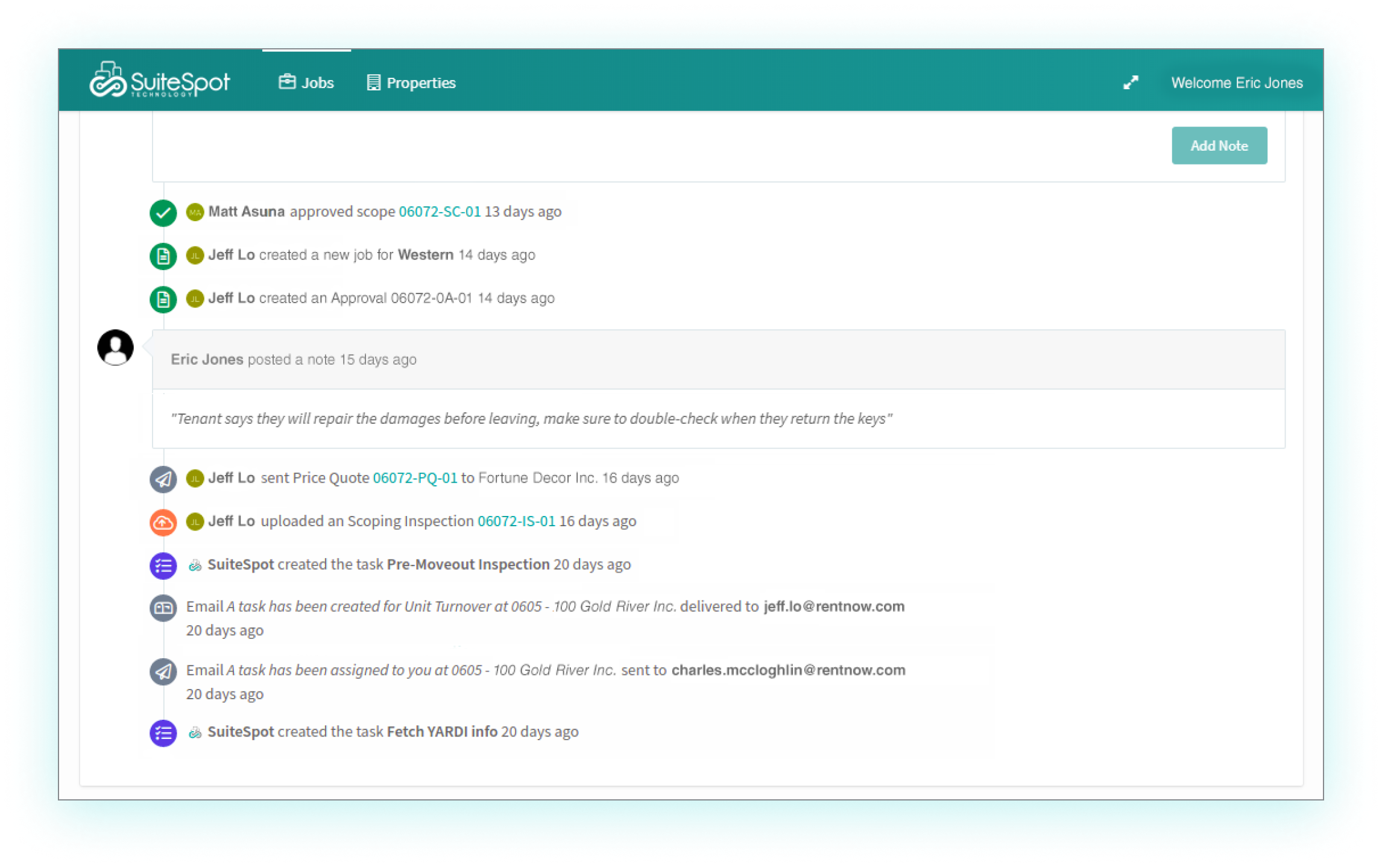Click the JL avatar badge next to Jeff Lo
The image size is (1382, 868).
pyautogui.click(x=194, y=256)
